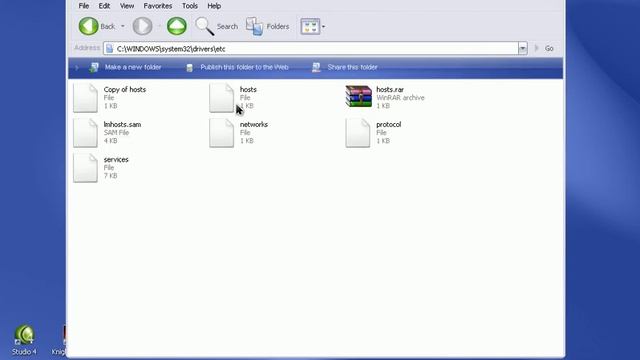640x360 pixels.
Task: Open the View menu
Action: (x=127, y=6)
